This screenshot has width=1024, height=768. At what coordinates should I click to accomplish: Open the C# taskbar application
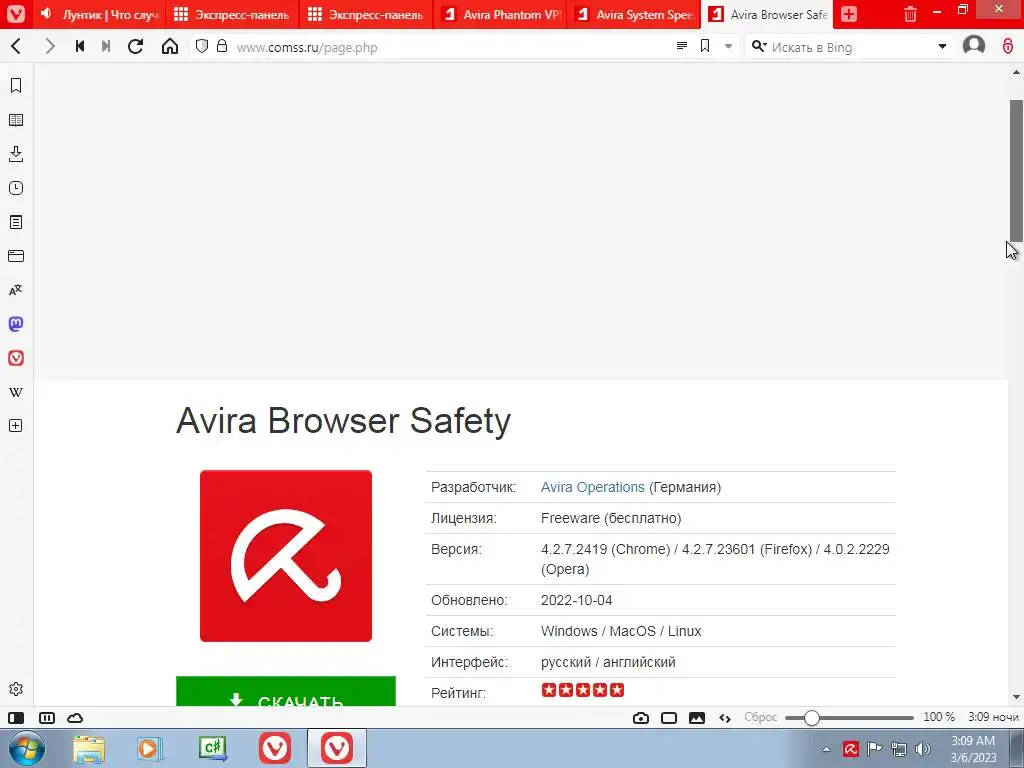[212, 748]
